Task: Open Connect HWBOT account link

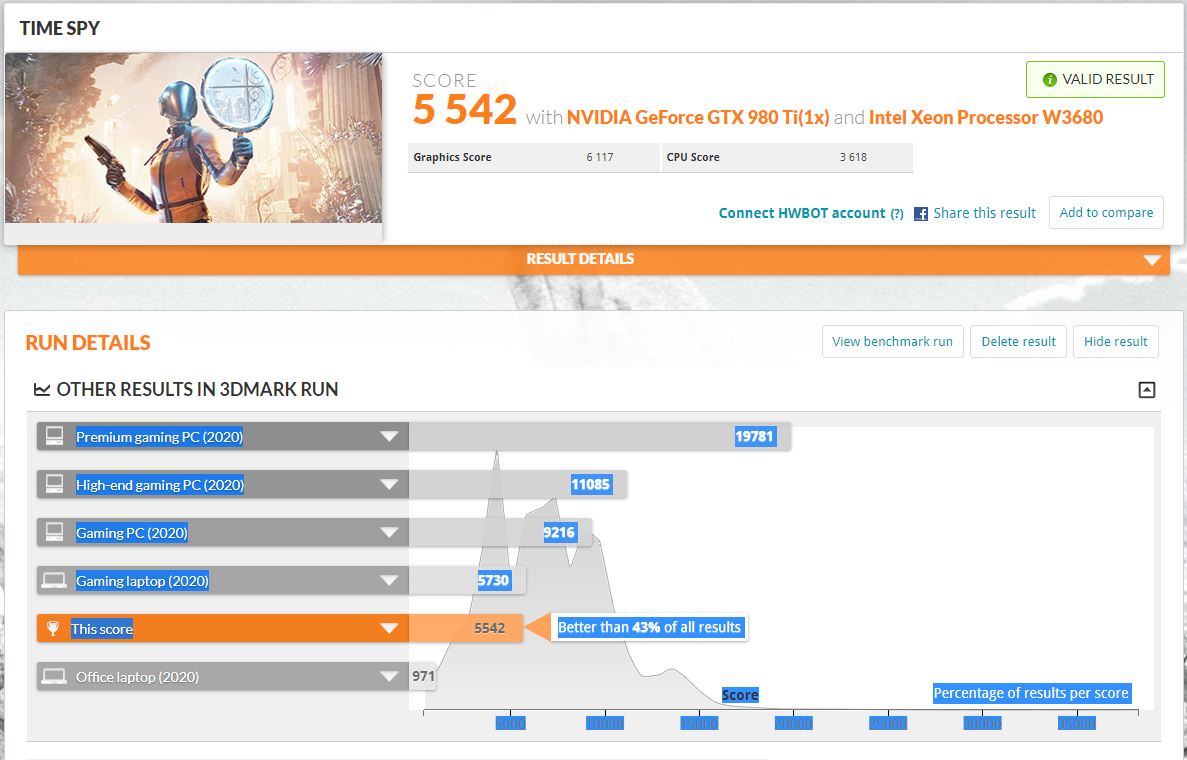Action: [x=802, y=213]
